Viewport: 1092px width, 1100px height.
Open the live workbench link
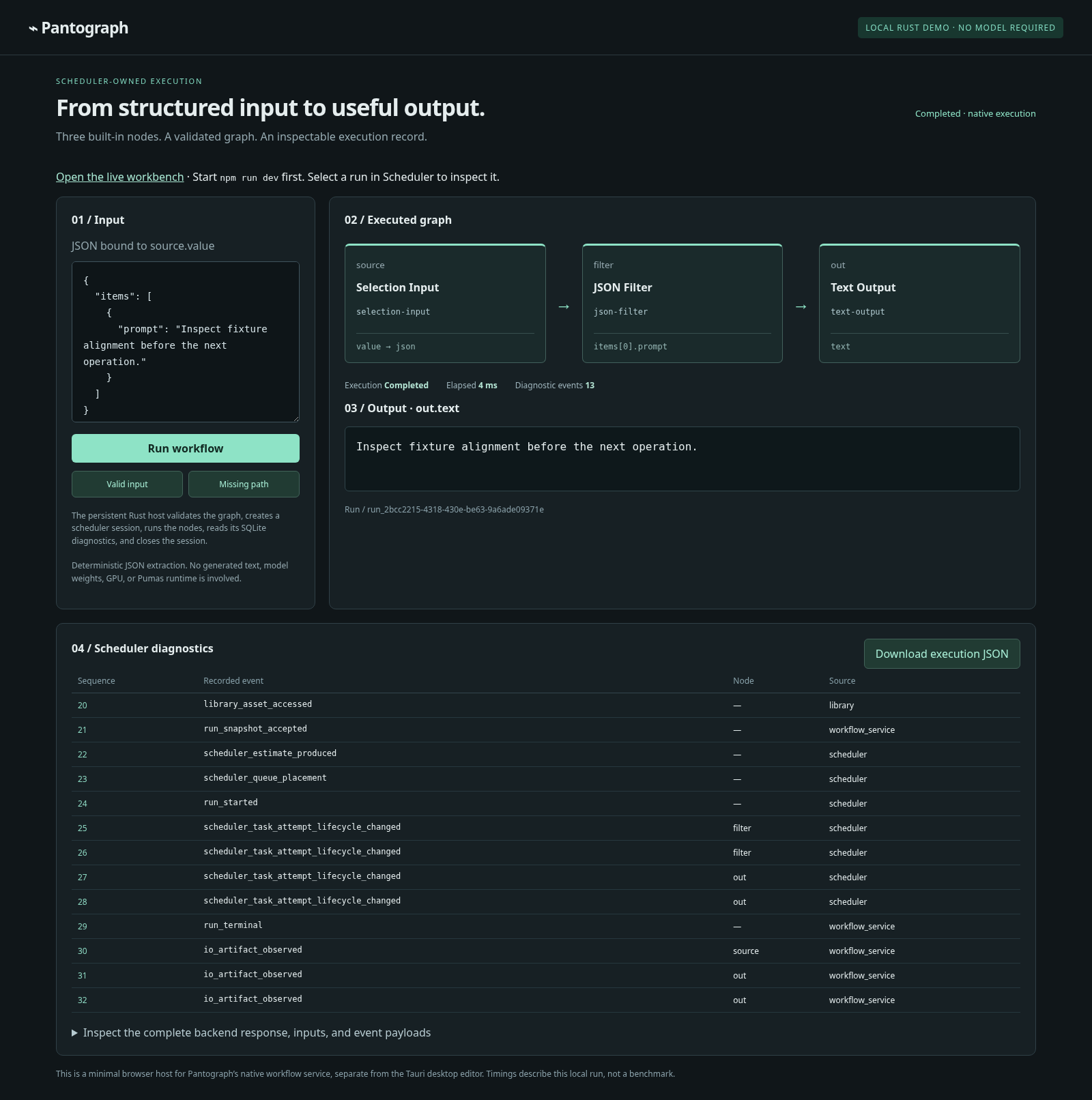[x=119, y=177]
